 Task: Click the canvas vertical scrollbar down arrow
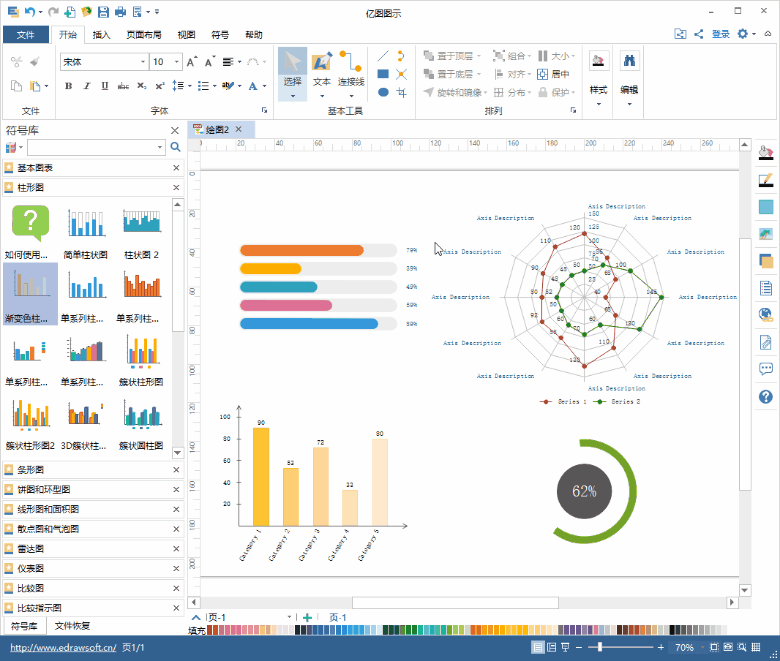(x=745, y=590)
